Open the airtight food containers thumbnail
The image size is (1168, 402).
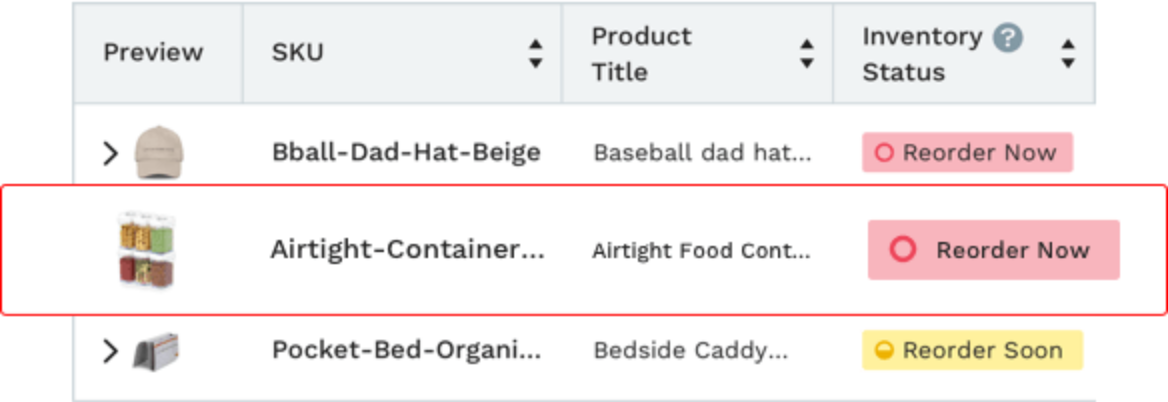coord(147,249)
